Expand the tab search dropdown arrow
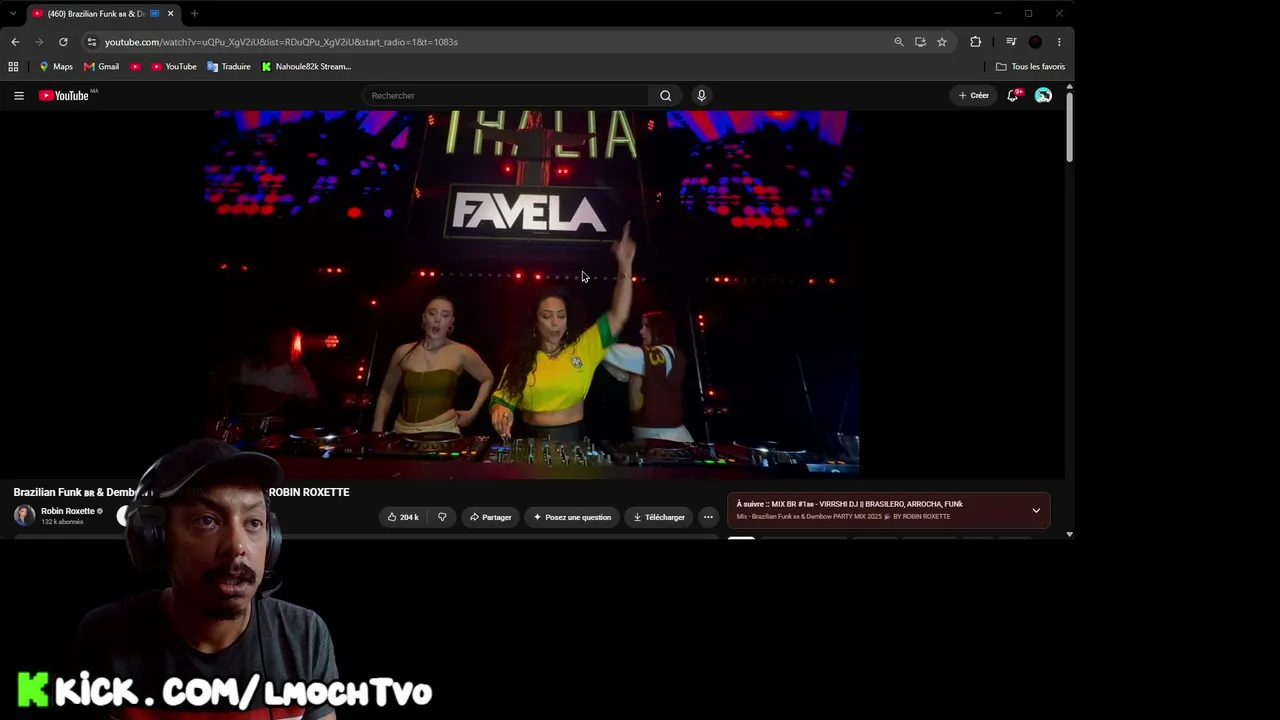Image resolution: width=1280 pixels, height=720 pixels. click(13, 14)
